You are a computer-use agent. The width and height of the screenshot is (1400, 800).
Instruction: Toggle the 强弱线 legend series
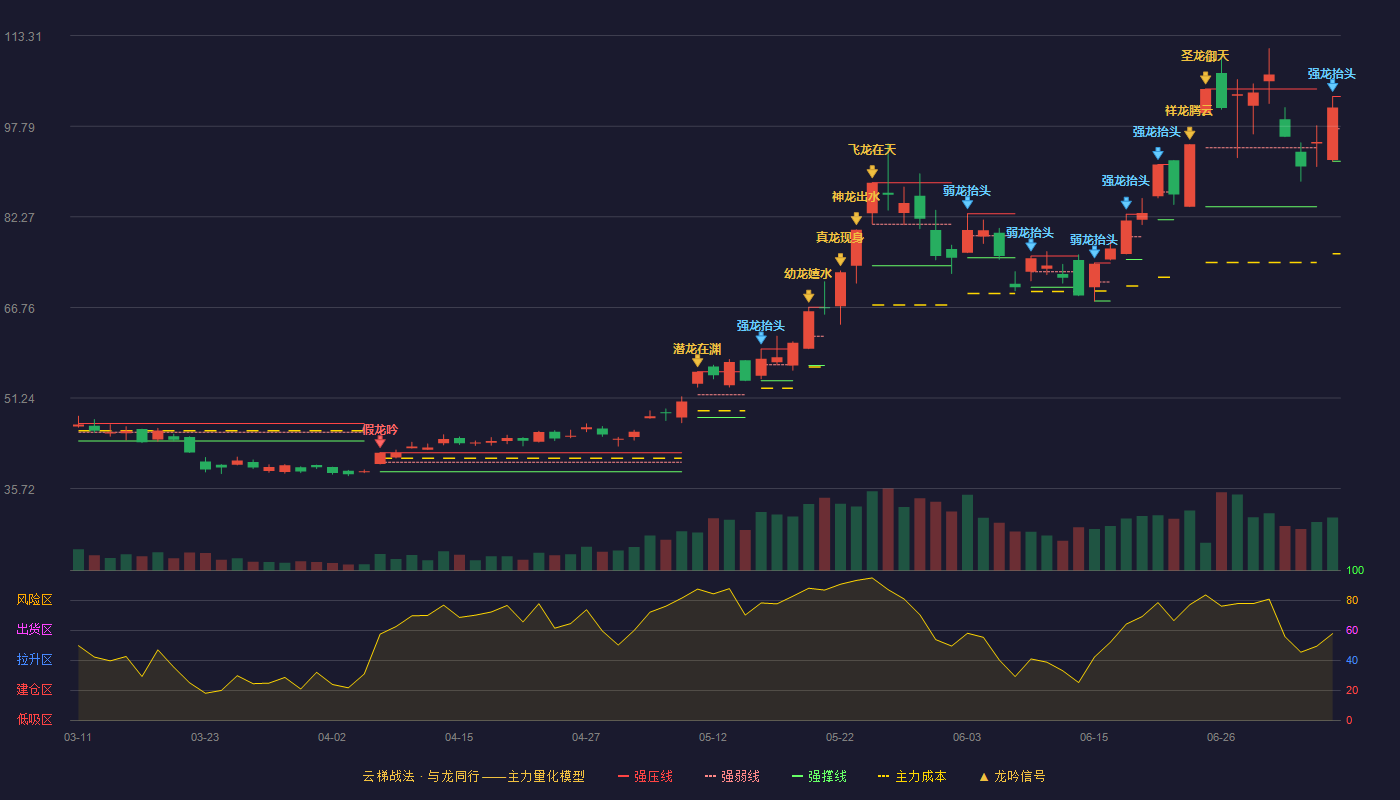coord(732,776)
